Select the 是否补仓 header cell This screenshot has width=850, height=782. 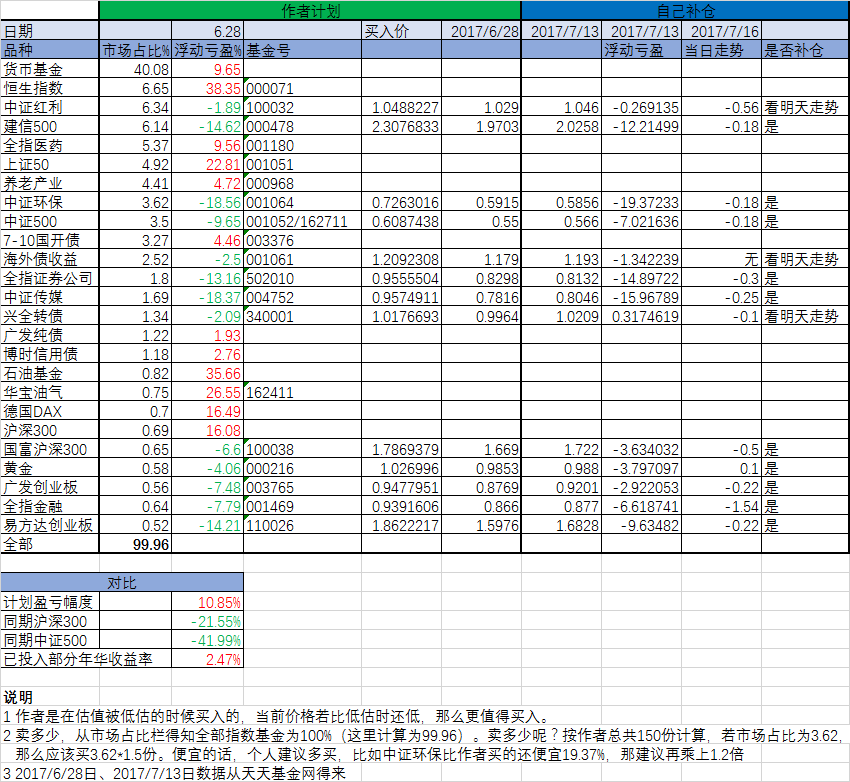(805, 50)
